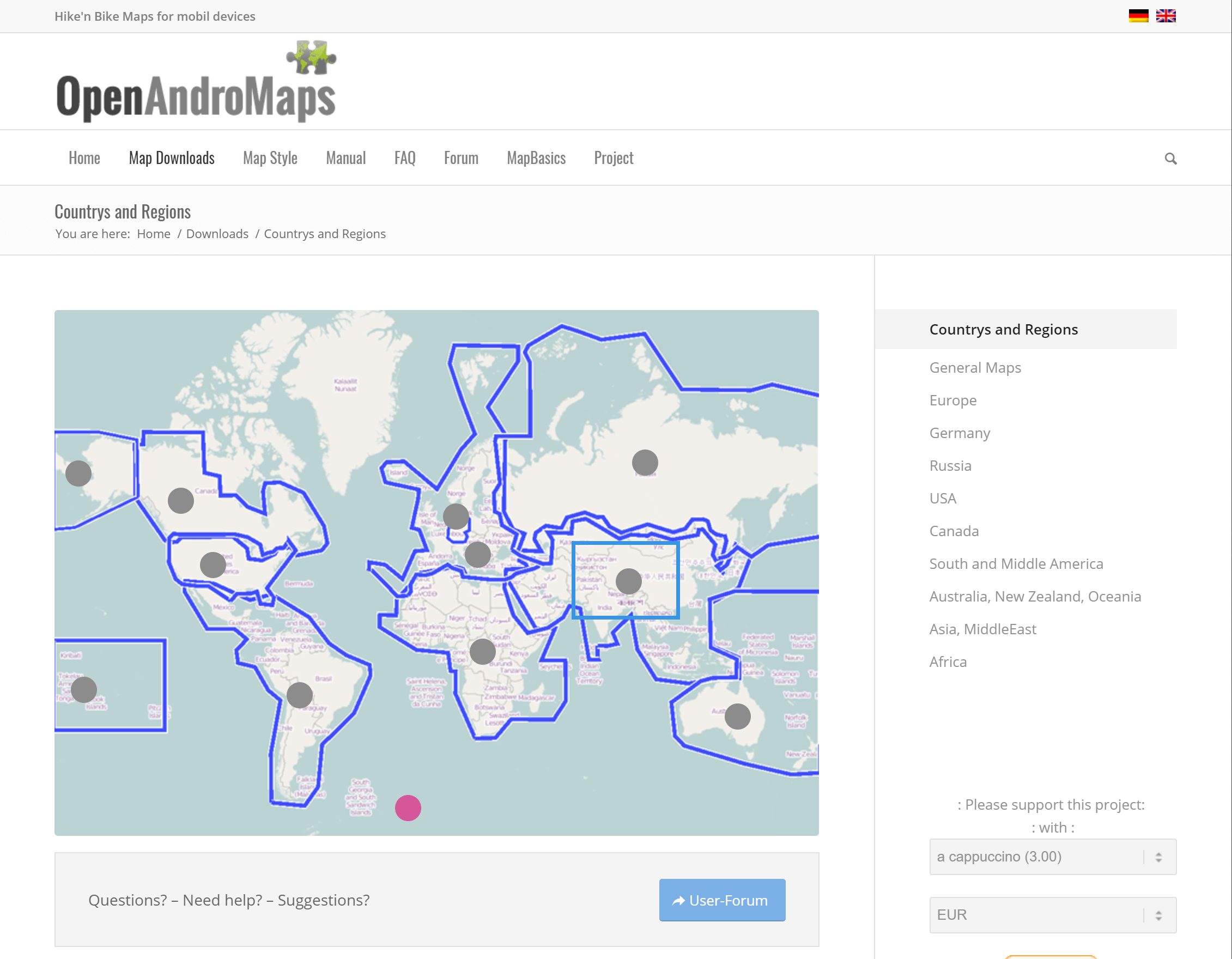The image size is (1232, 959).
Task: Click the User-Forum button
Action: click(722, 900)
